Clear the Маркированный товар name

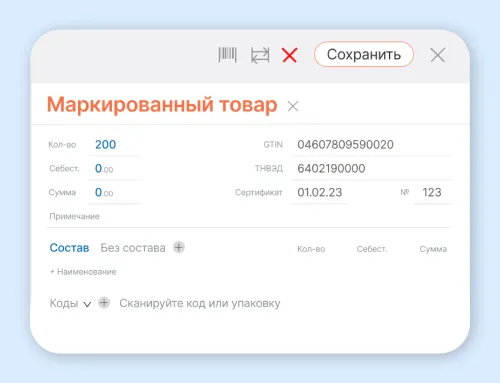[293, 106]
